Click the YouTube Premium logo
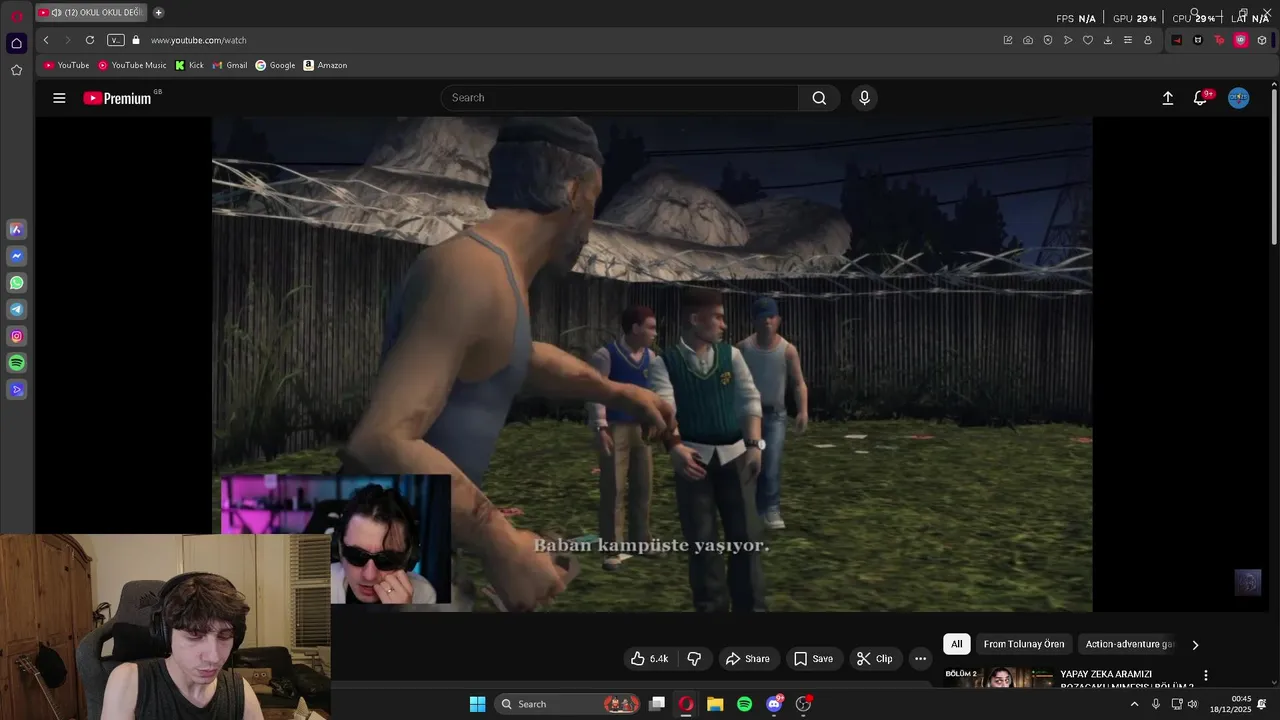 tap(118, 98)
